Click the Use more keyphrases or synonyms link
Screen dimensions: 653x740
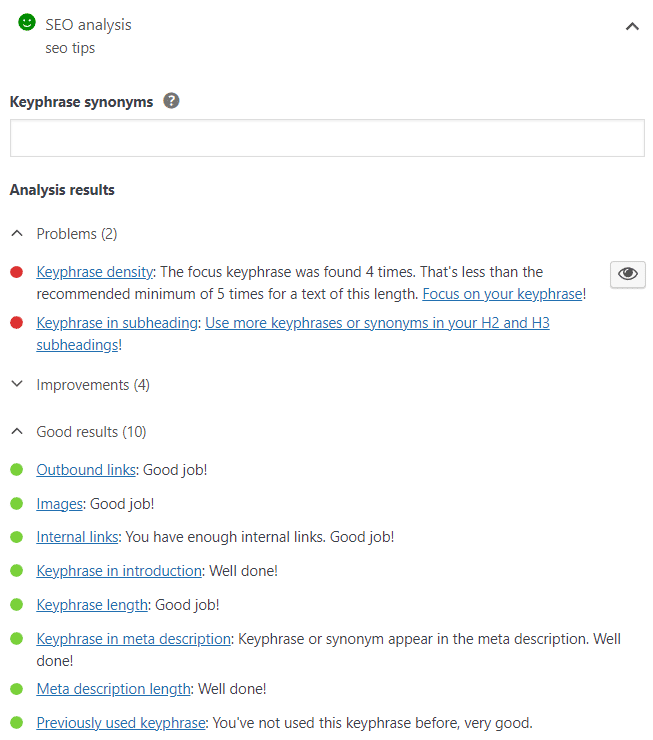(x=377, y=323)
